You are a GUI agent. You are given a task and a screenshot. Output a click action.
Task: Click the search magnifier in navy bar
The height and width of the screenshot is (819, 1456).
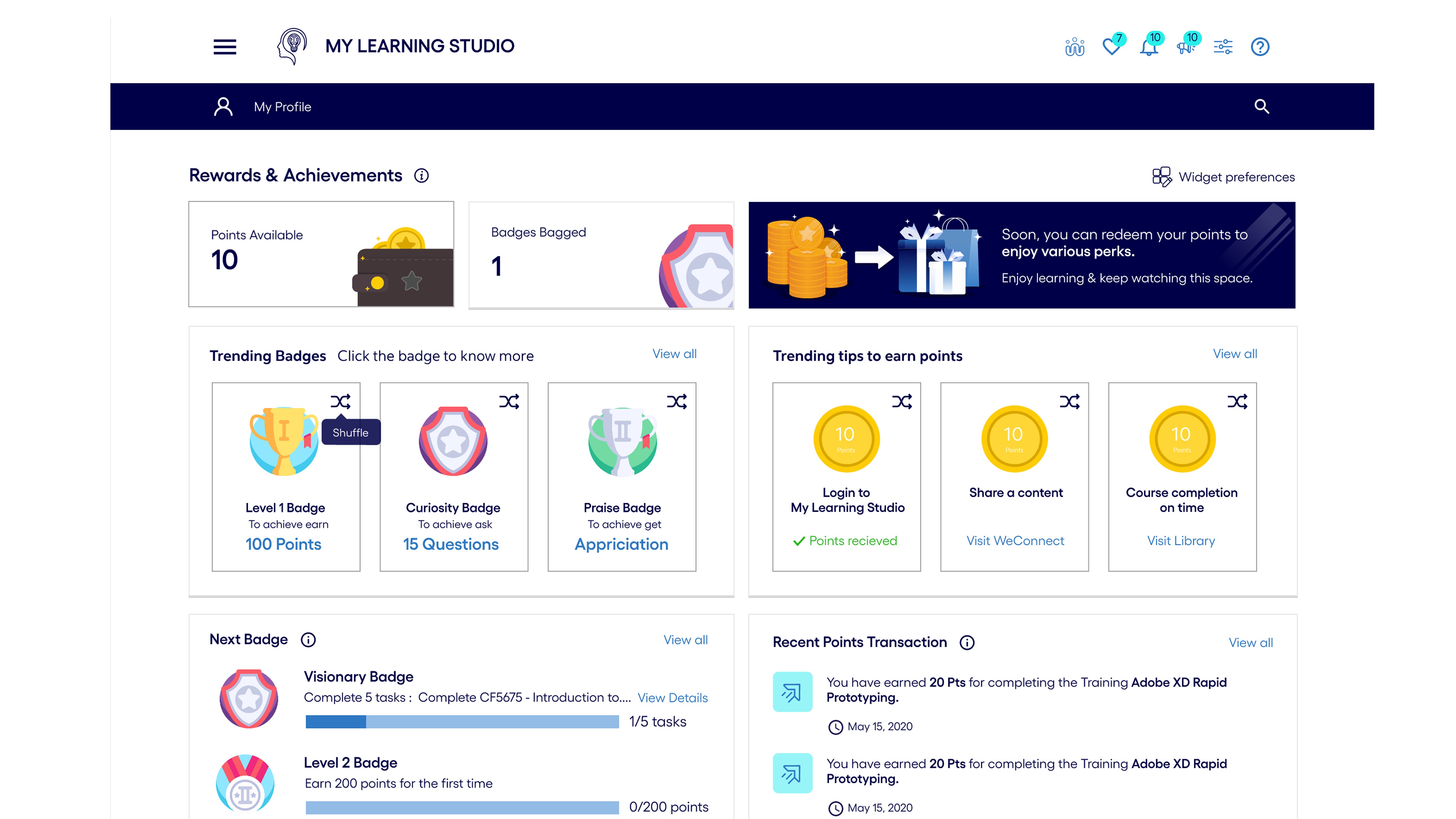[x=1262, y=106]
